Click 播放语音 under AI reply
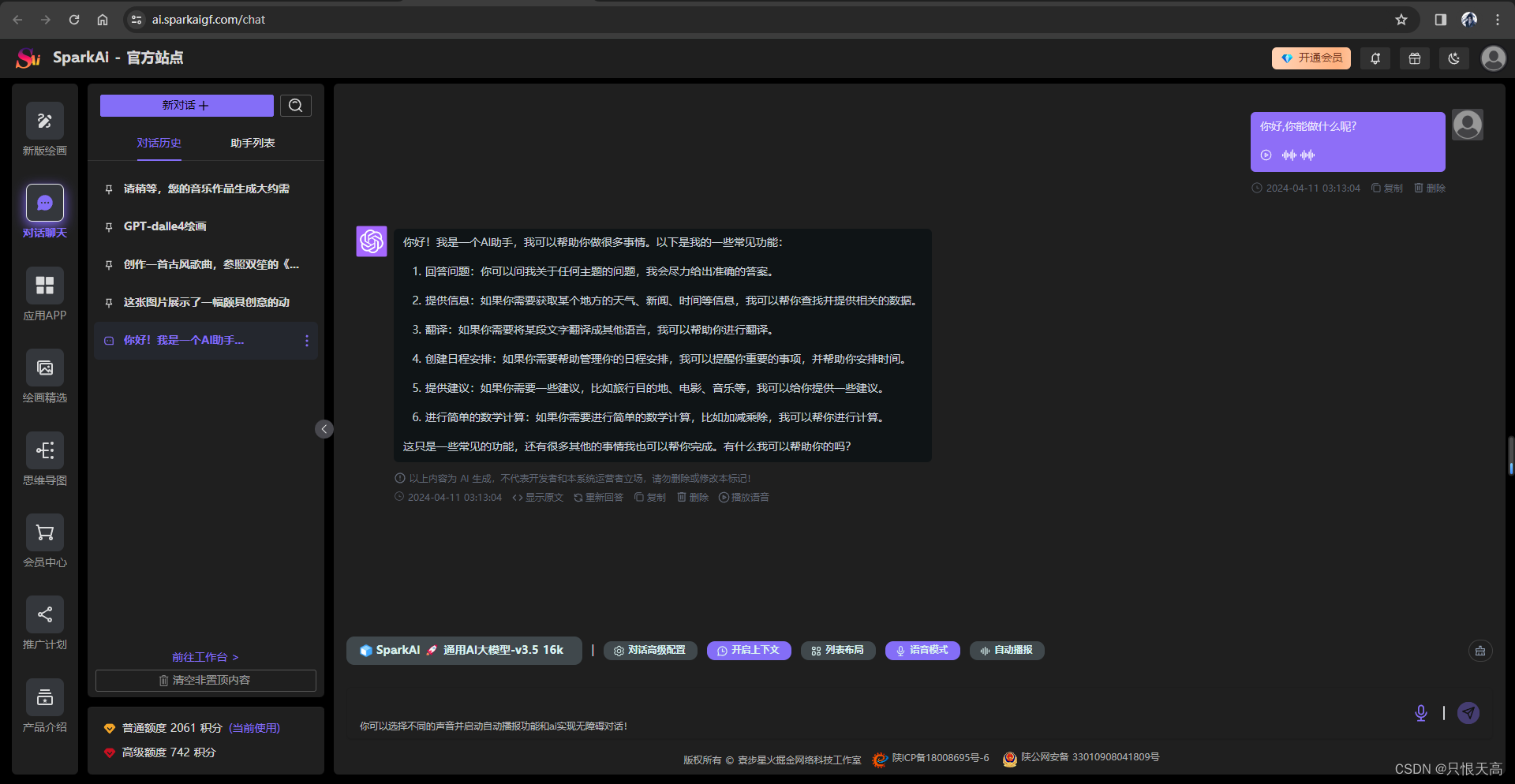1515x784 pixels. pyautogui.click(x=744, y=498)
